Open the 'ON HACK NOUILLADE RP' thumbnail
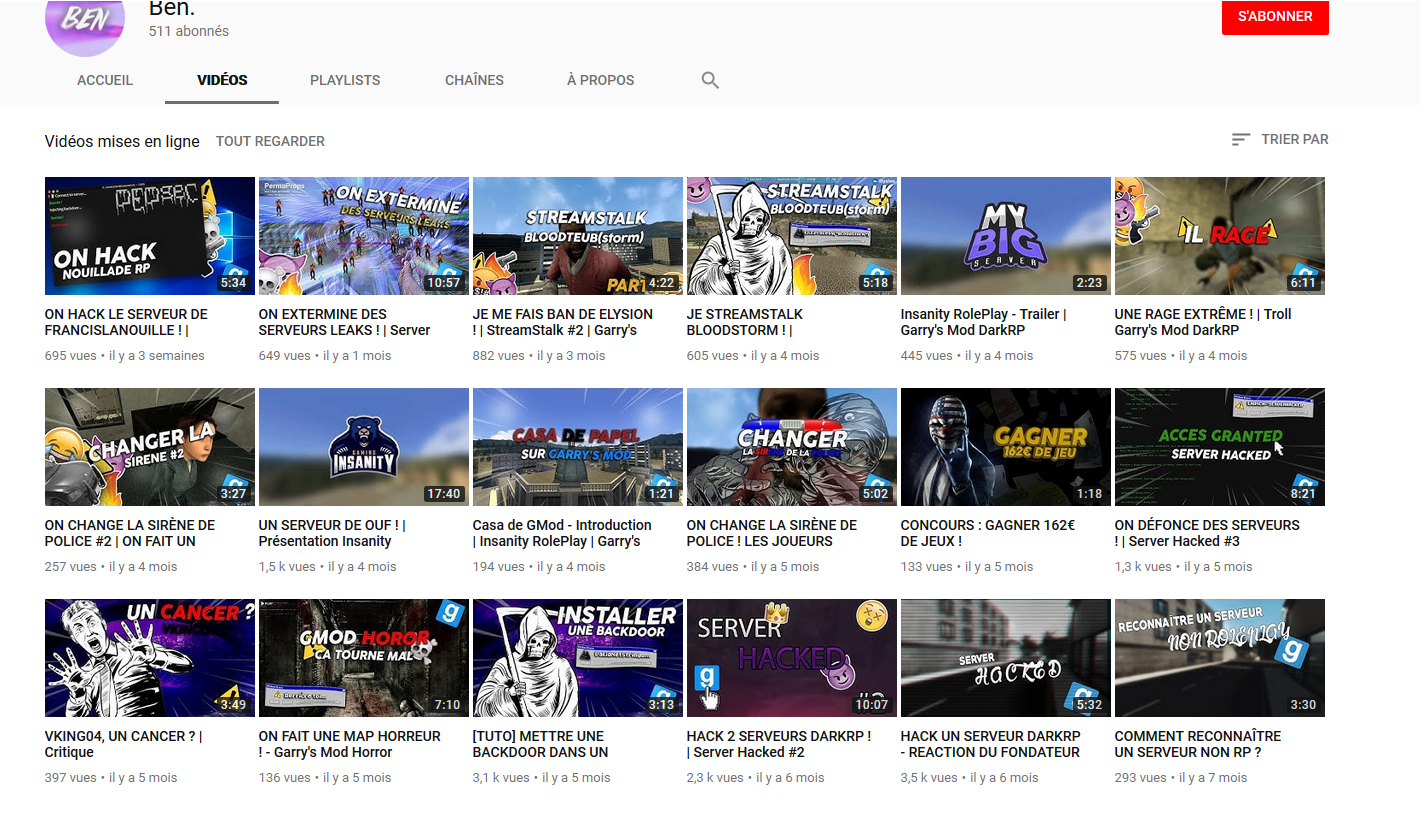 [x=150, y=236]
